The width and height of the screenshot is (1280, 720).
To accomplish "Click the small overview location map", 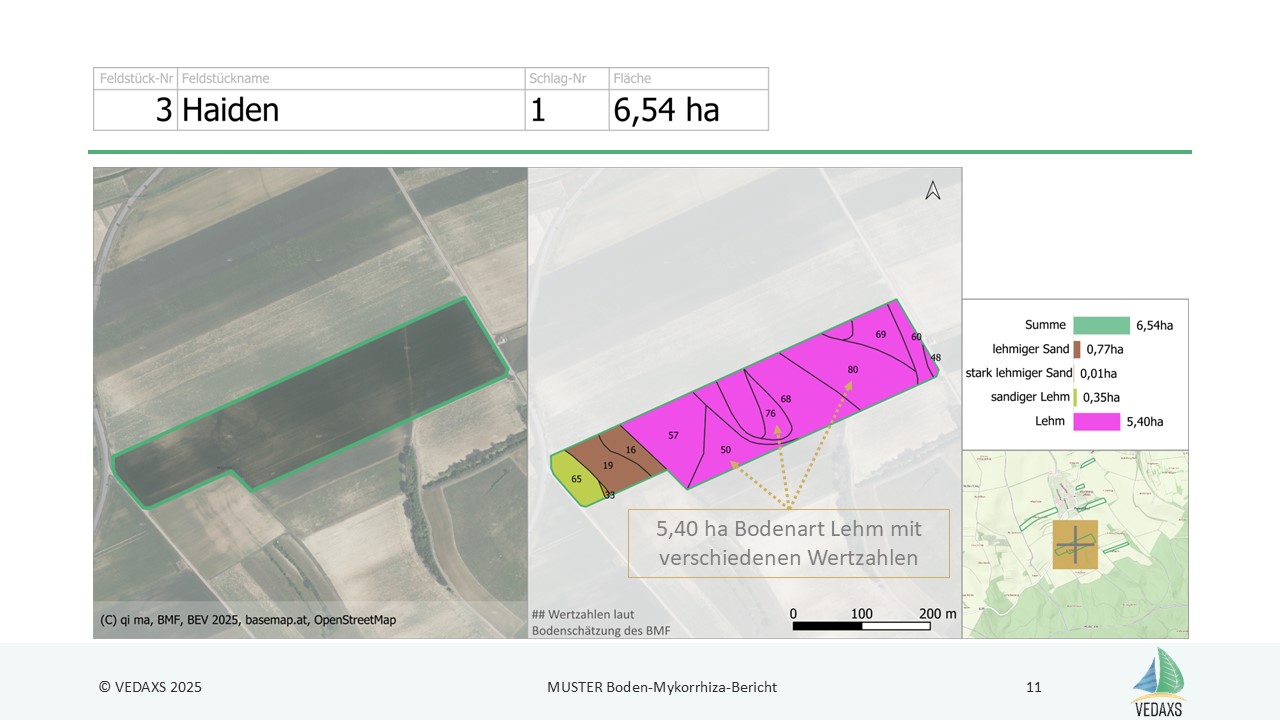I will coord(1075,543).
